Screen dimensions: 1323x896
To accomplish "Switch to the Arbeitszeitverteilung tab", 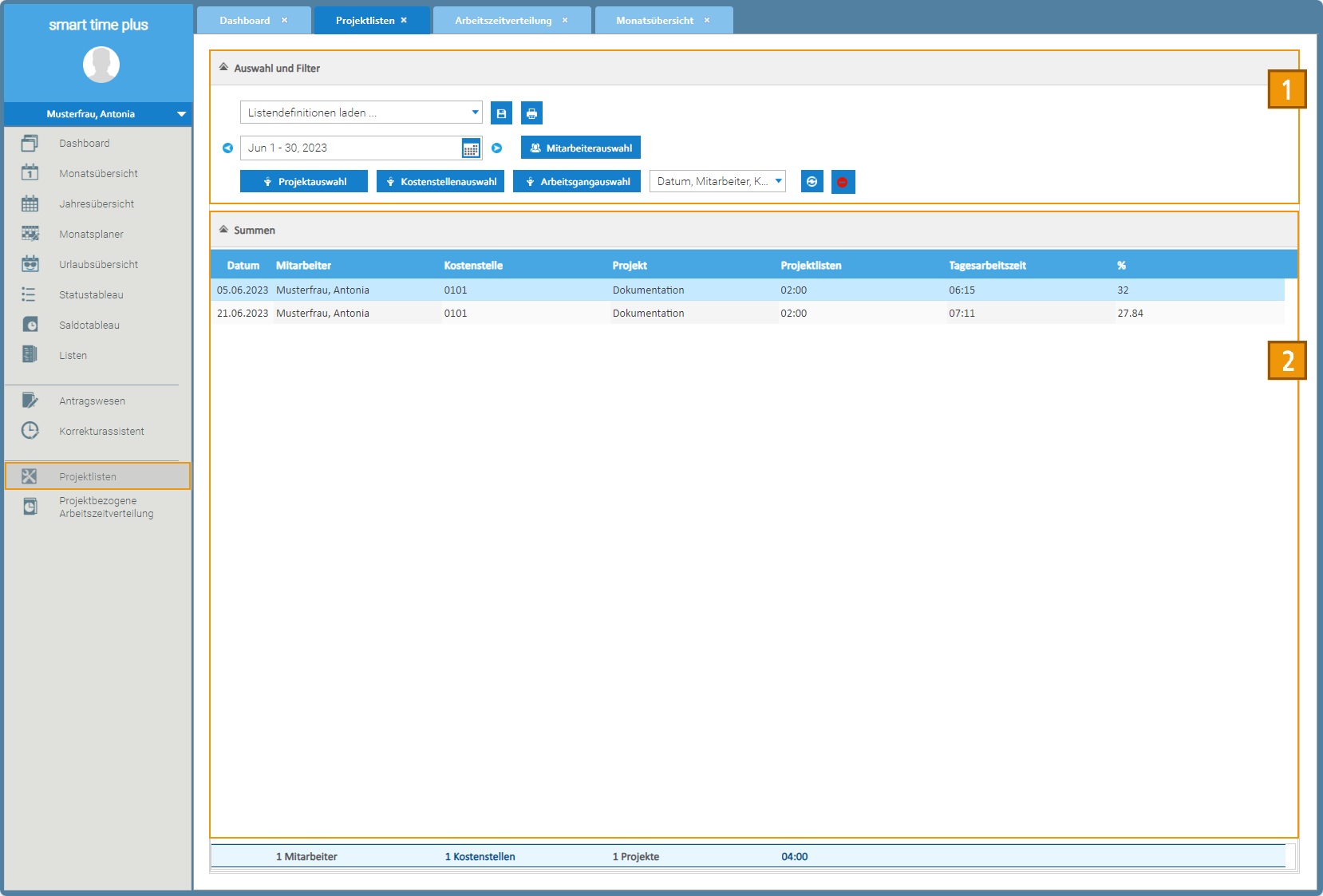I will (x=503, y=21).
